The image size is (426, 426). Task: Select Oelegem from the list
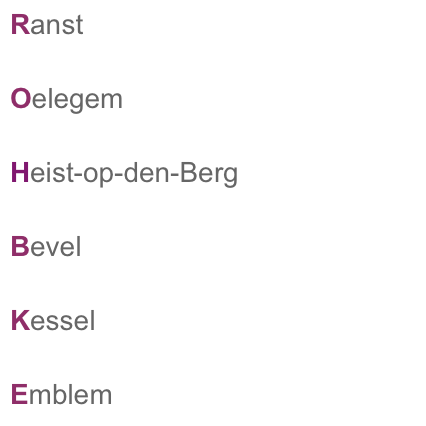(x=67, y=99)
